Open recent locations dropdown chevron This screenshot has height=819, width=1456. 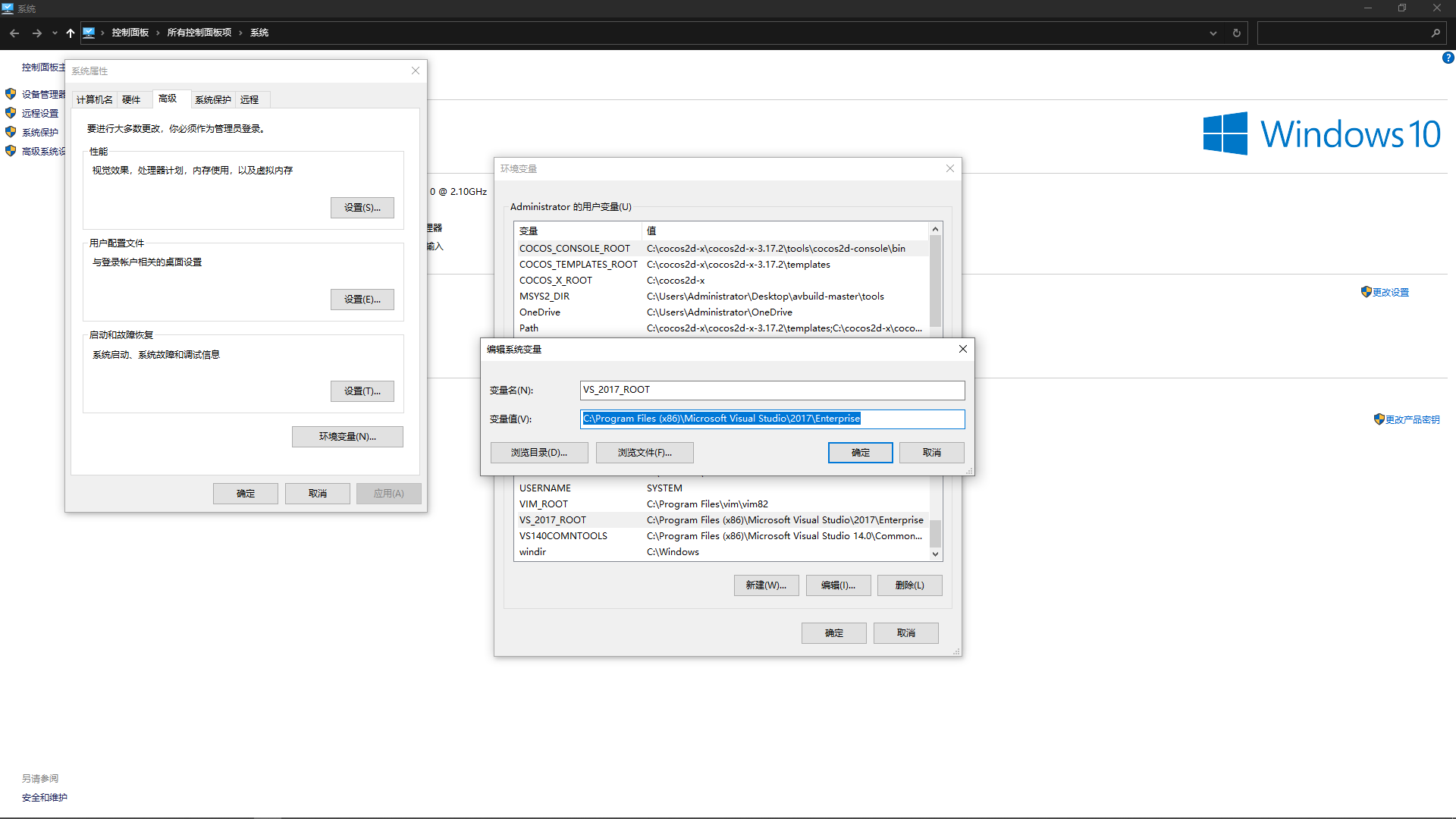(55, 33)
